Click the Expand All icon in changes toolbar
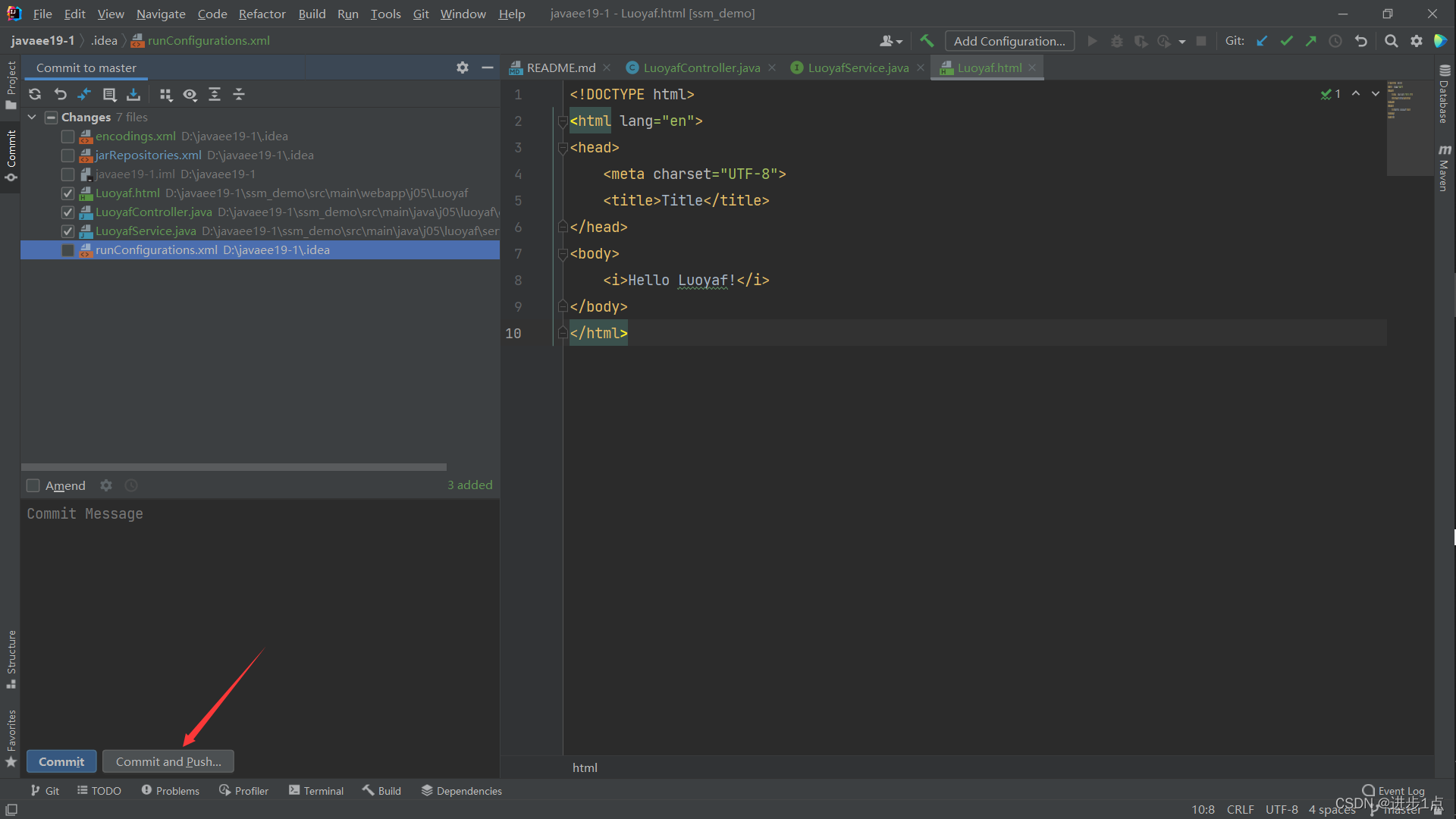The image size is (1456, 819). click(215, 94)
